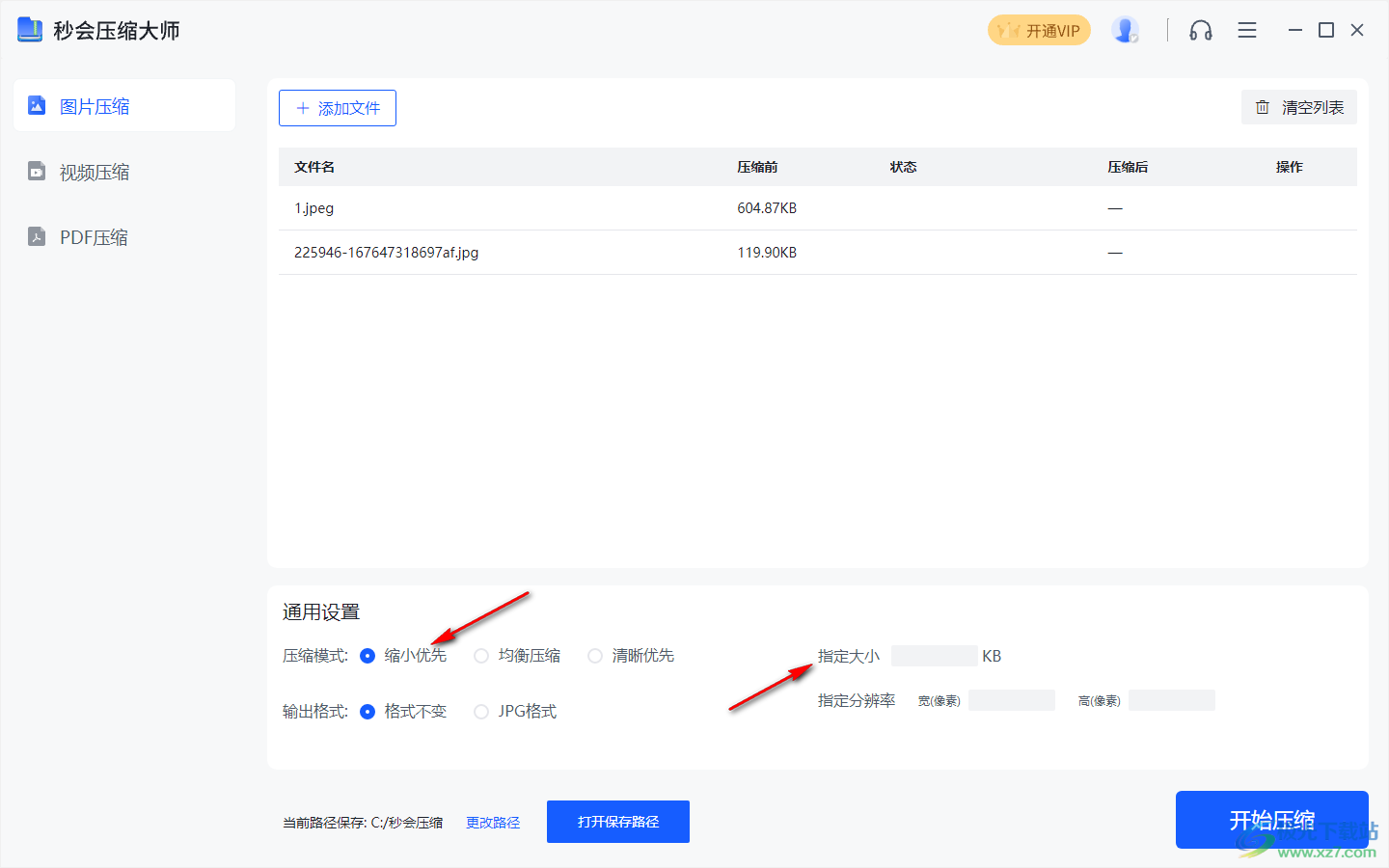
Task: Switch to 视频压缩 tab
Action: (124, 172)
